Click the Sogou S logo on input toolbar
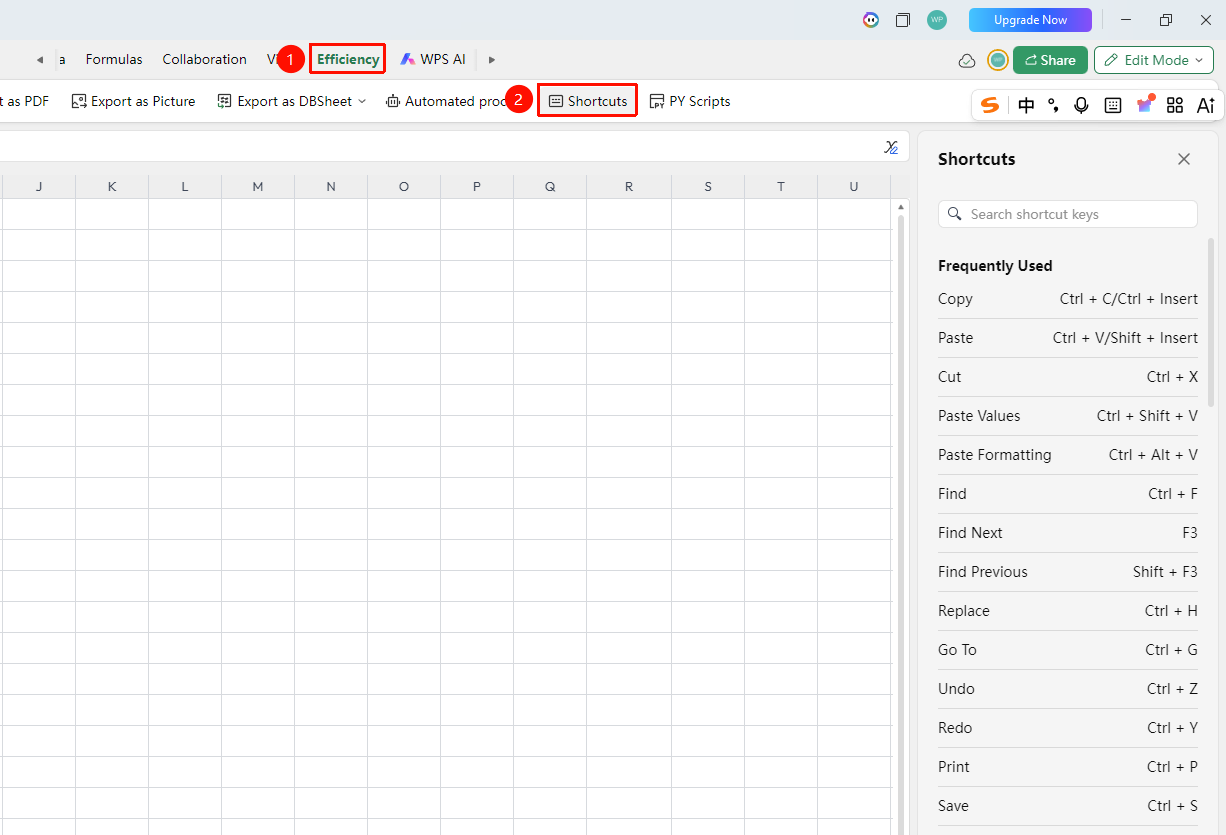This screenshot has height=835, width=1226. pos(990,105)
